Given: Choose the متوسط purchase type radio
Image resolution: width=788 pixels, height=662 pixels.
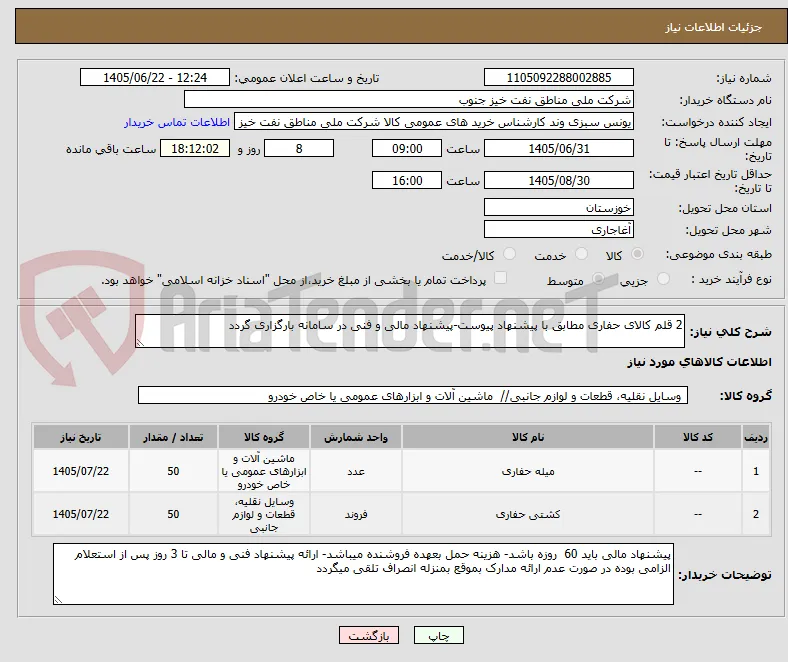Looking at the screenshot, I should click(x=598, y=279).
